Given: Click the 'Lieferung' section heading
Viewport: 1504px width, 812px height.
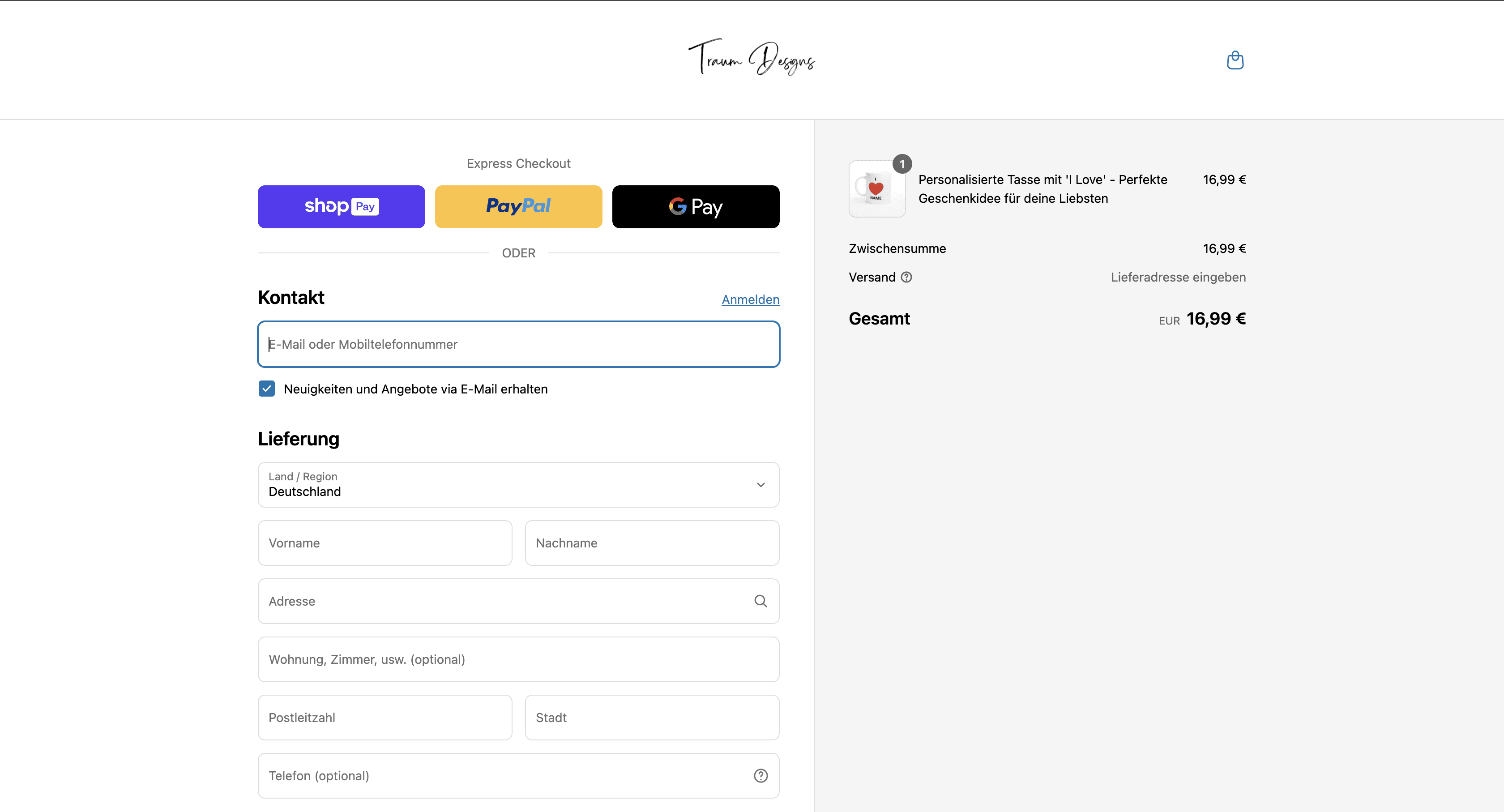Looking at the screenshot, I should tap(299, 439).
